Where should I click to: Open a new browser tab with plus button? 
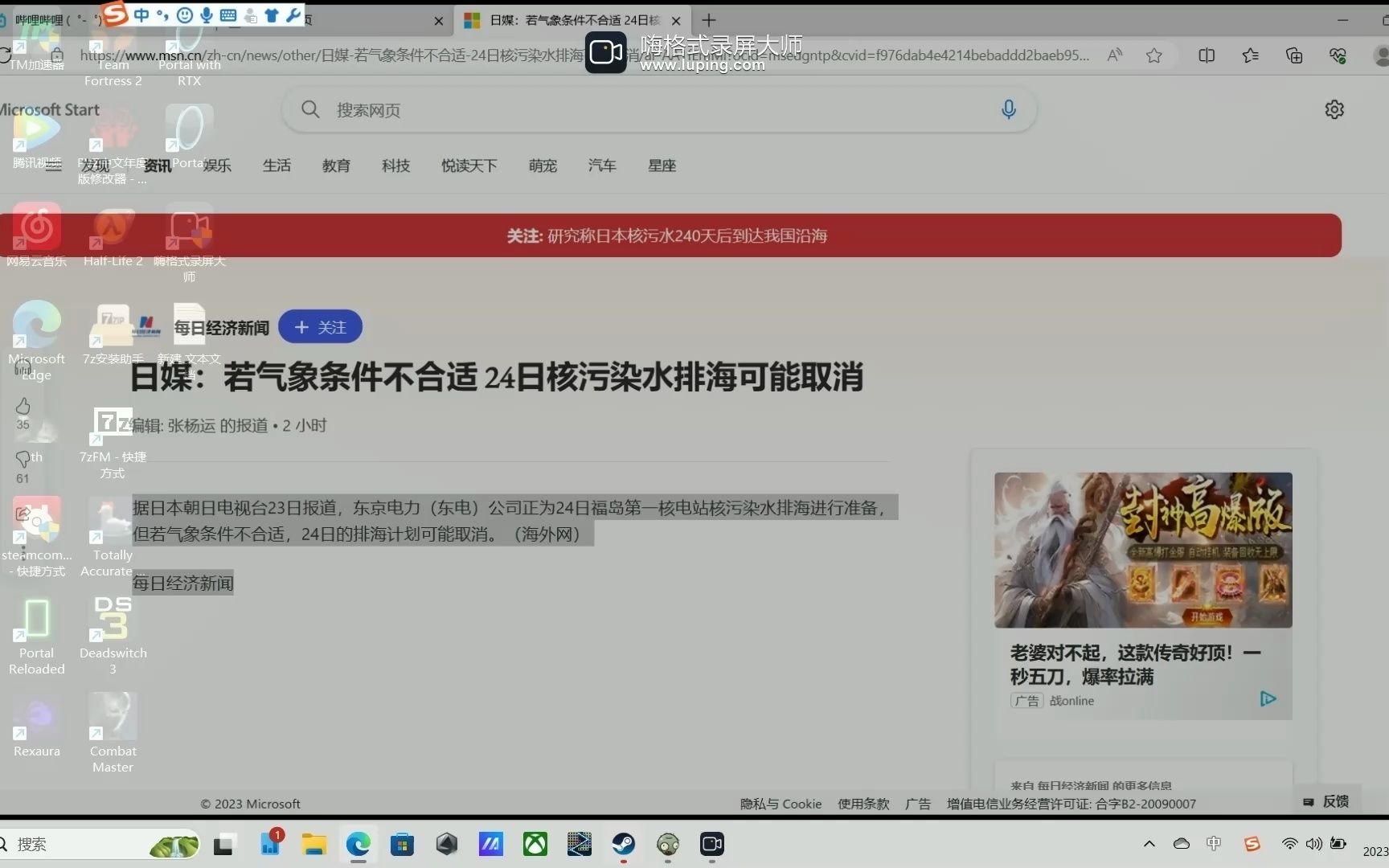click(x=709, y=20)
